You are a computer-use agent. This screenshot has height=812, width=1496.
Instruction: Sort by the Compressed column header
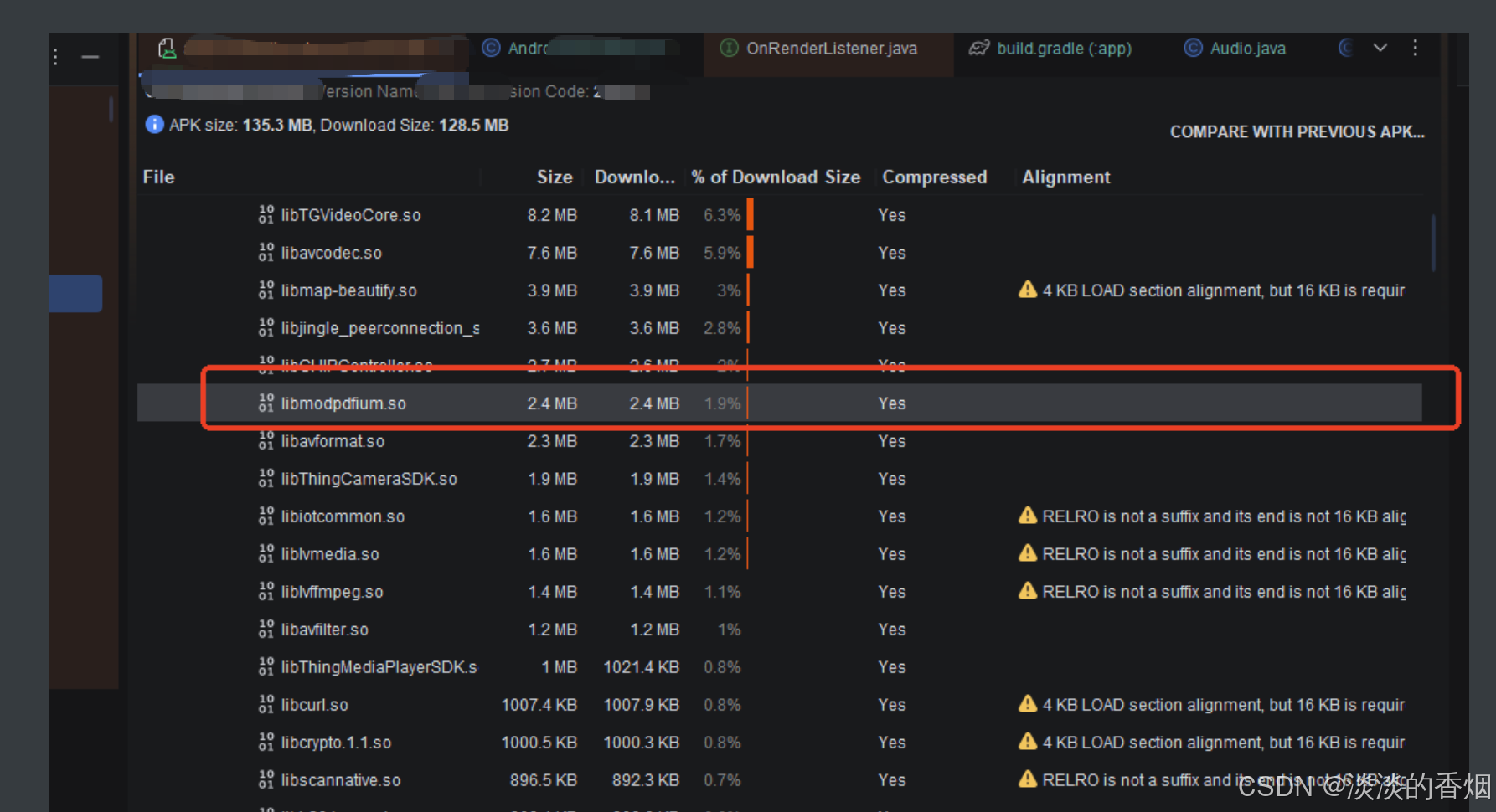935,177
